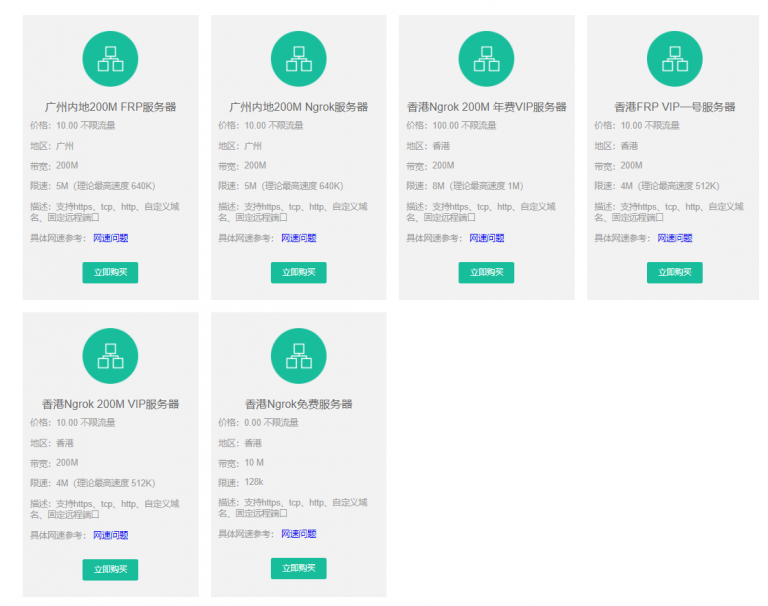
Task: Click the 香港FRP VIP一号服务器 title text
Action: pos(674,107)
